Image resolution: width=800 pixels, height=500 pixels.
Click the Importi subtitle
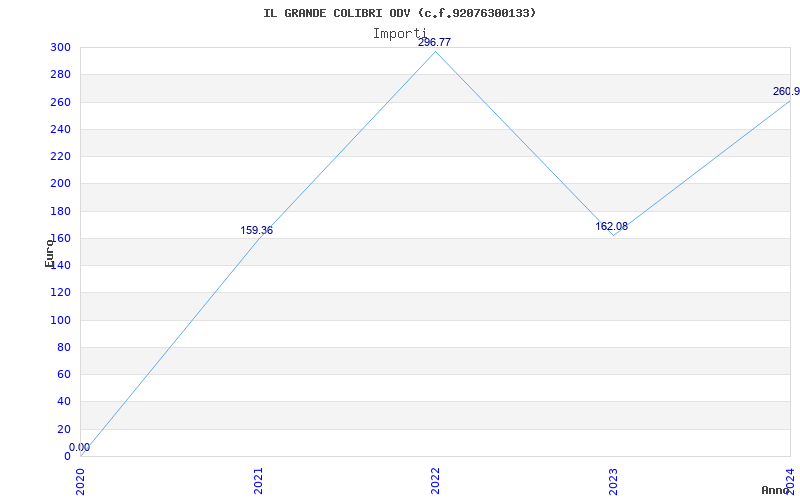pos(399,34)
